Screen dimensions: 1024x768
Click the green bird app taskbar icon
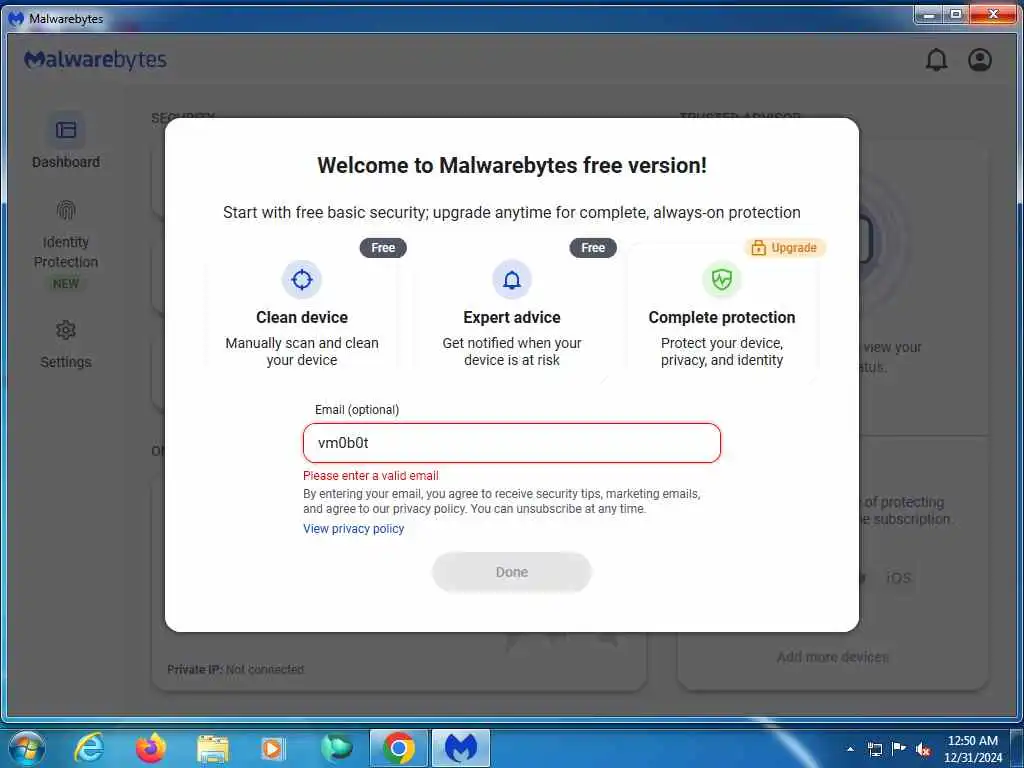336,748
